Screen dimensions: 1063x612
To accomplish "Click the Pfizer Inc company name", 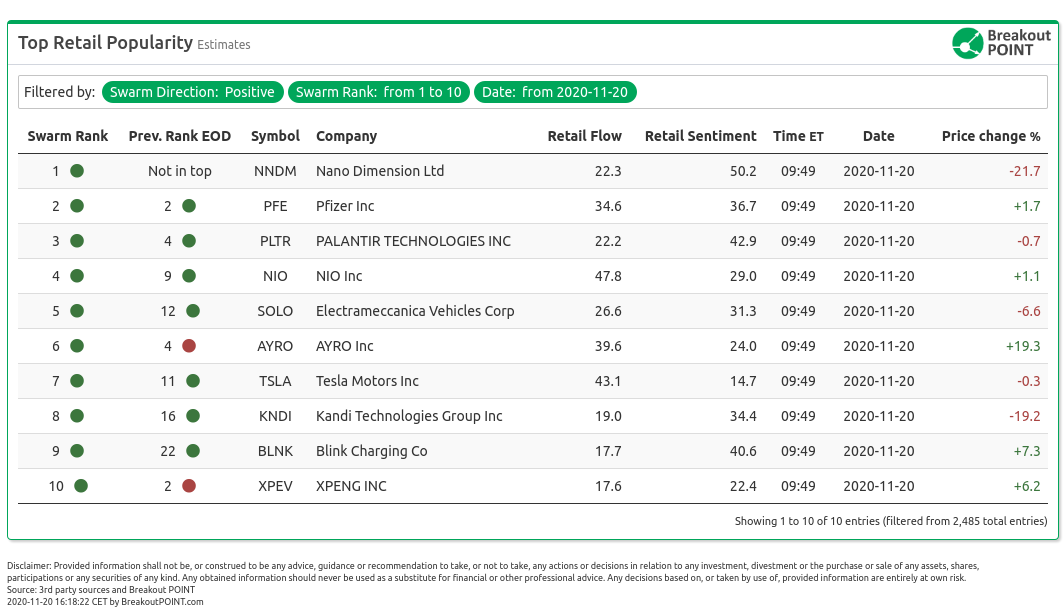I will [x=345, y=206].
